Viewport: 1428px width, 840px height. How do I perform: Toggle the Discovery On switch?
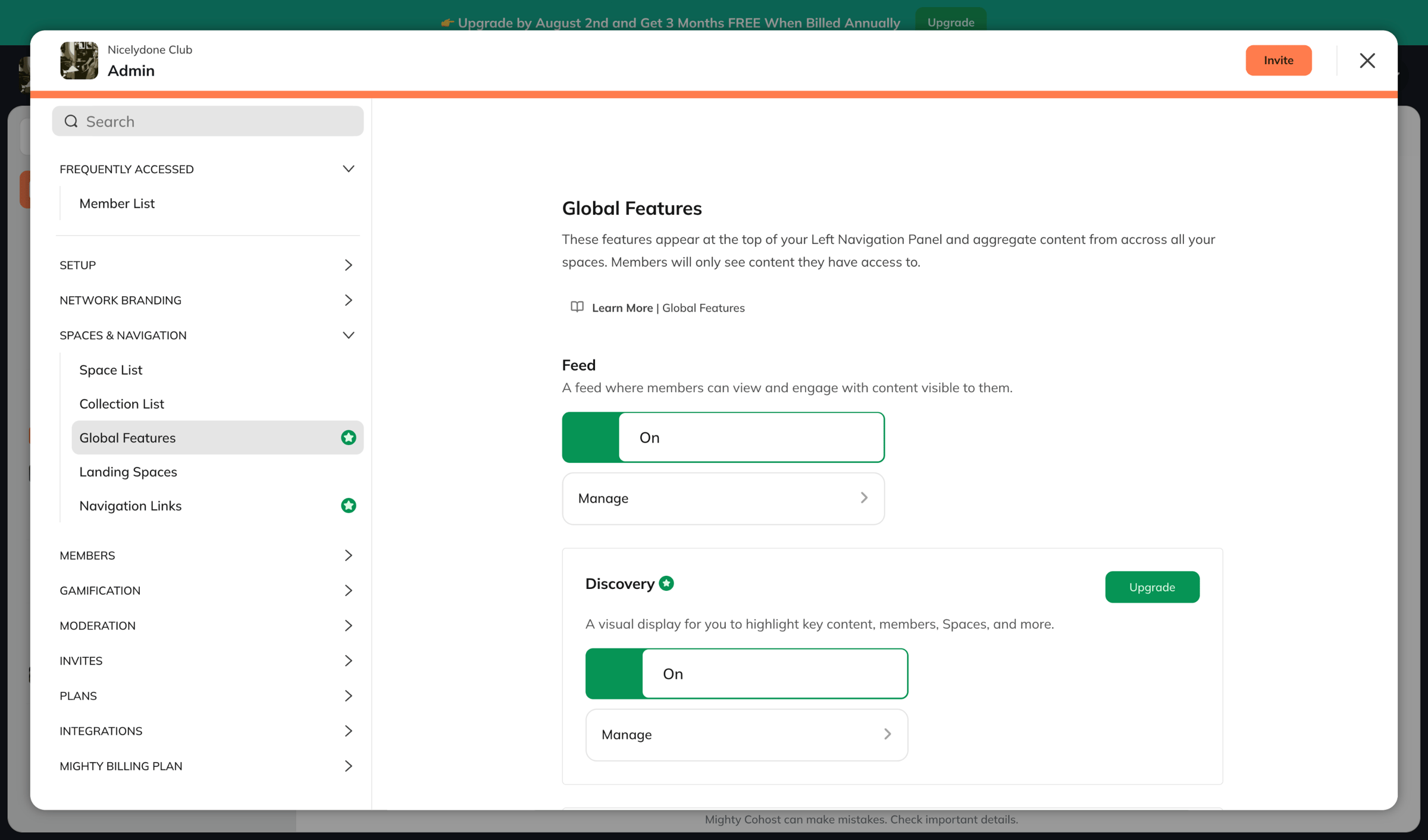746,673
